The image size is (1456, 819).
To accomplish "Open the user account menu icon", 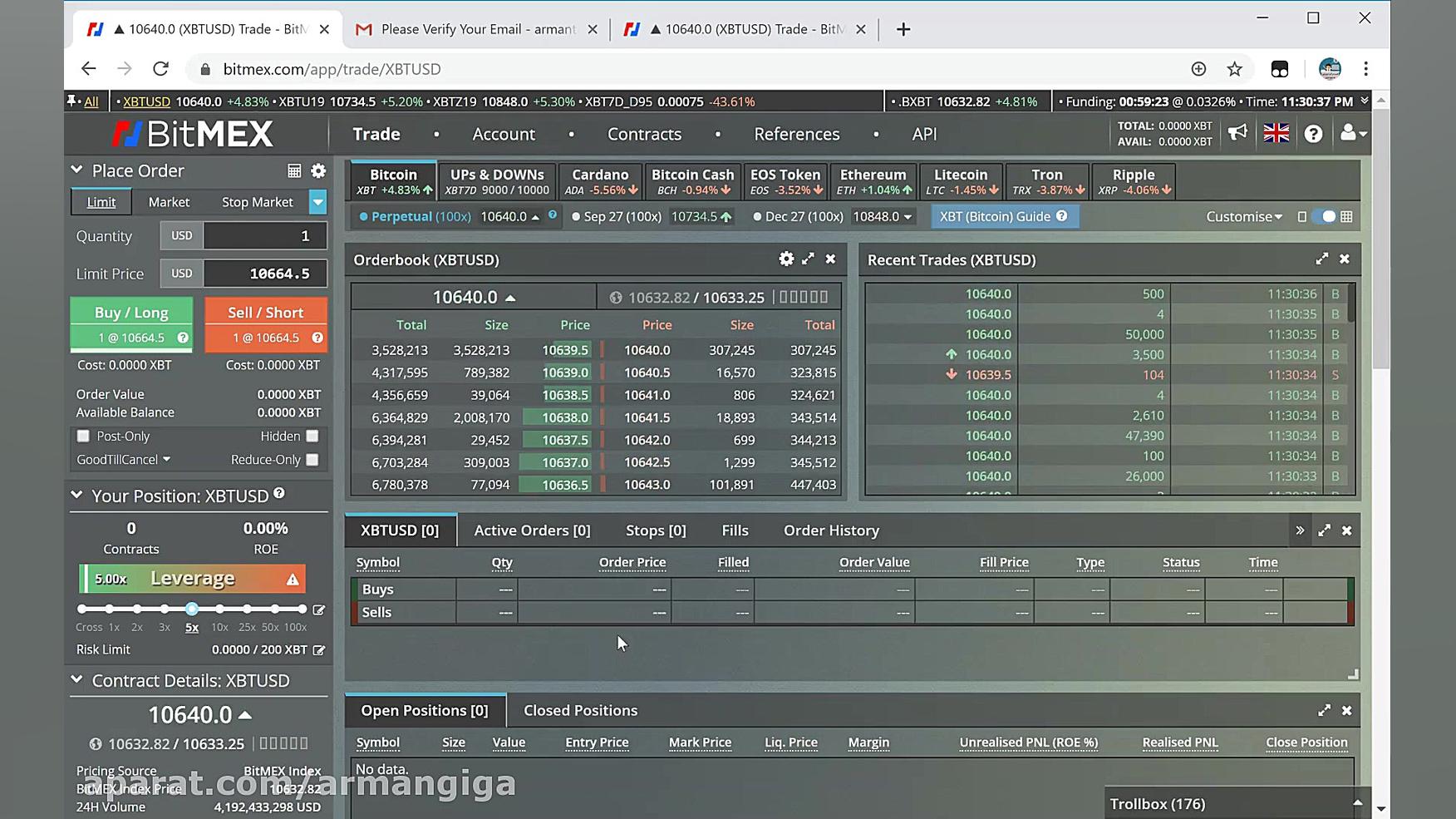I will click(1352, 133).
